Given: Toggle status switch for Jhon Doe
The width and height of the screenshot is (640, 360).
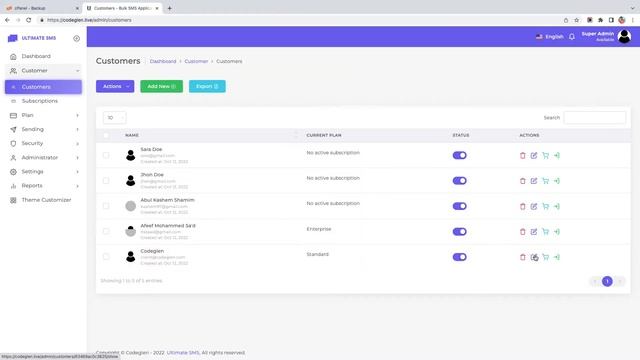Looking at the screenshot, I should click(x=460, y=180).
